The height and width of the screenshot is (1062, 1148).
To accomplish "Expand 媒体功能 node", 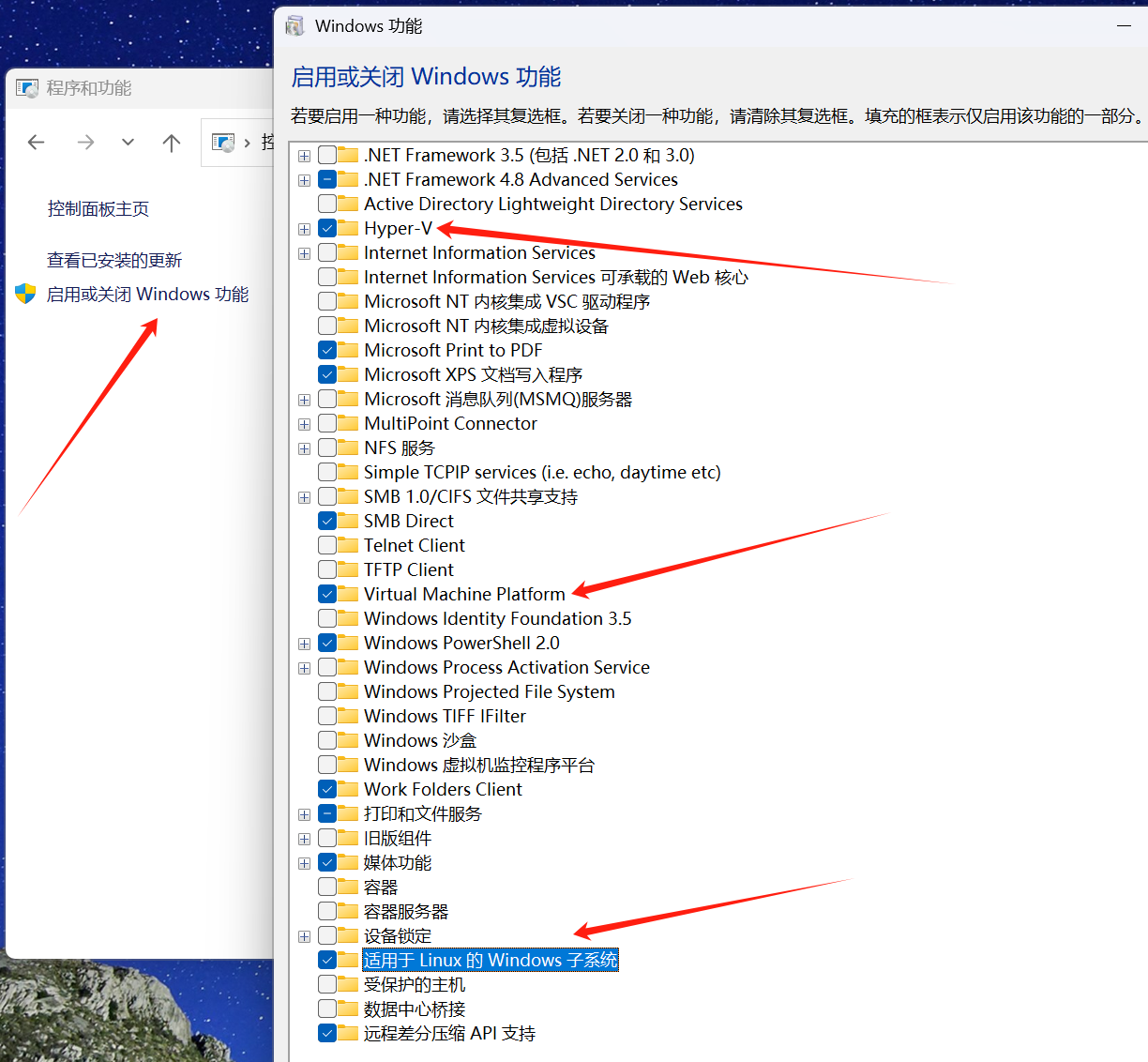I will 304,863.
